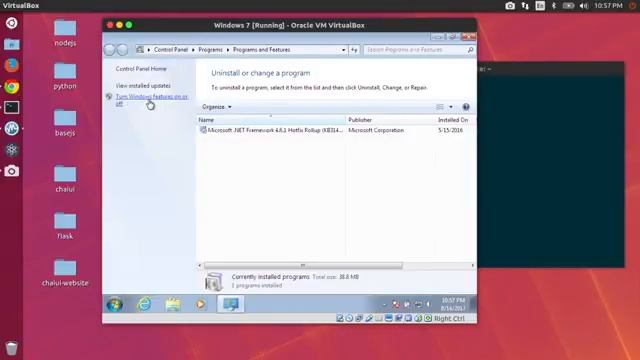Select the chaiui desktop folder
Image resolution: width=640 pixels, height=360 pixels.
tap(65, 179)
